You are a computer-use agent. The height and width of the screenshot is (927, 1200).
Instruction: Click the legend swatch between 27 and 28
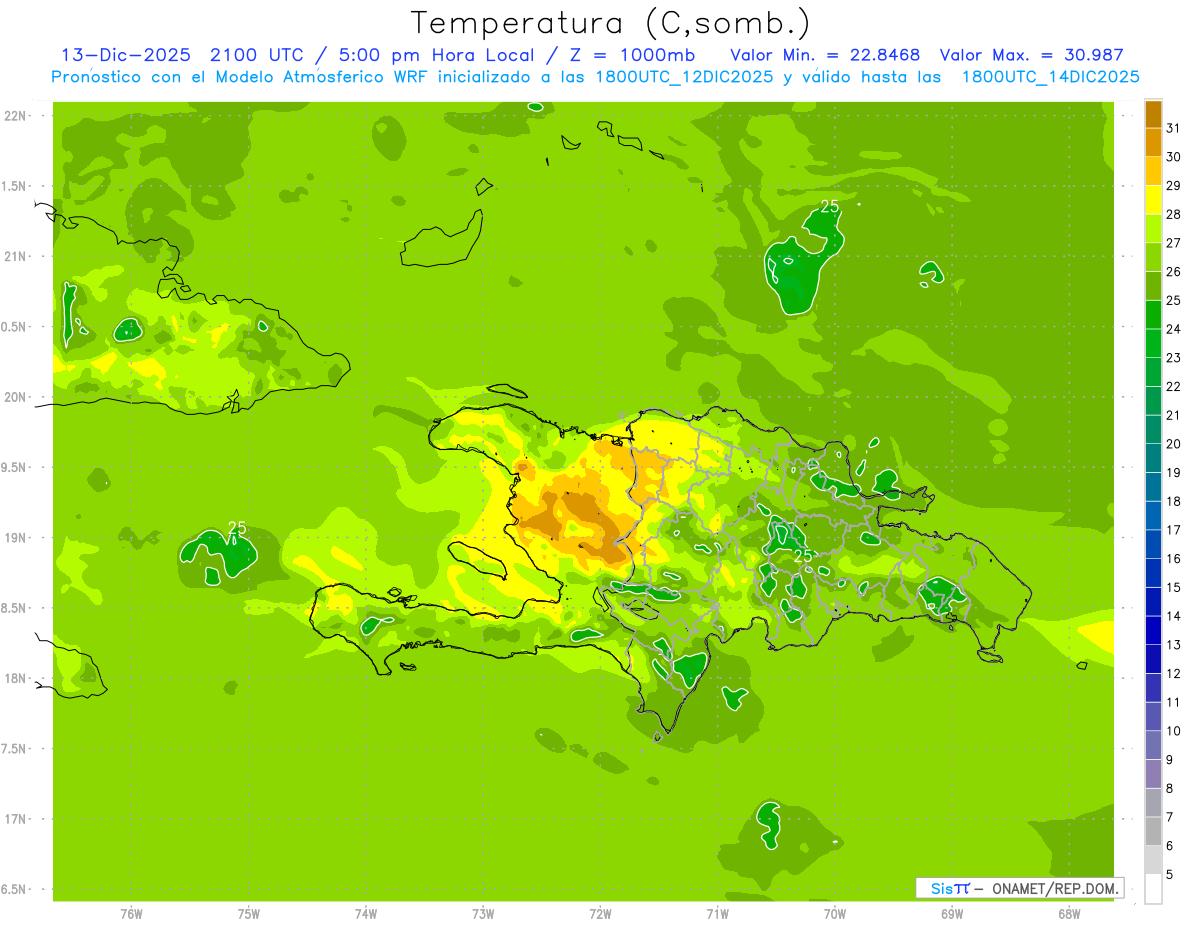coord(1153,228)
